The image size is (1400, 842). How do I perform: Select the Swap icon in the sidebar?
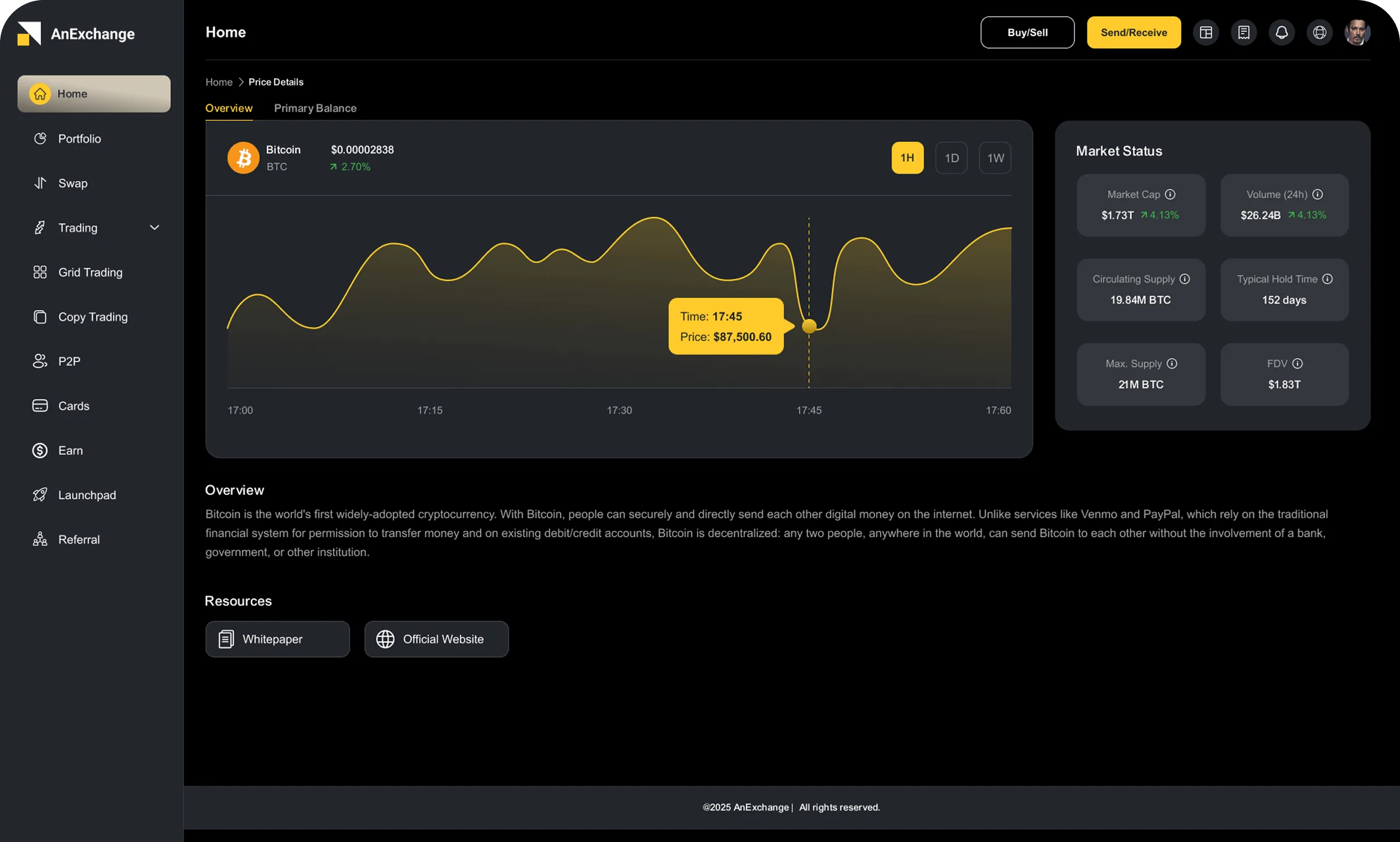[40, 183]
